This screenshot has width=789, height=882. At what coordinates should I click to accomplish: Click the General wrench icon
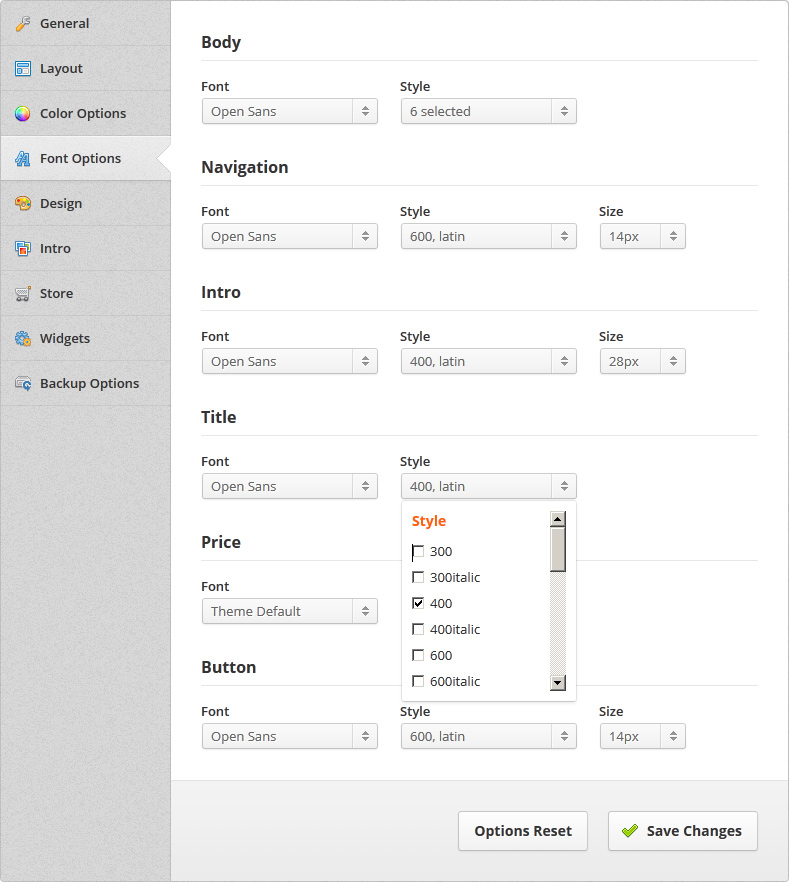click(x=22, y=24)
